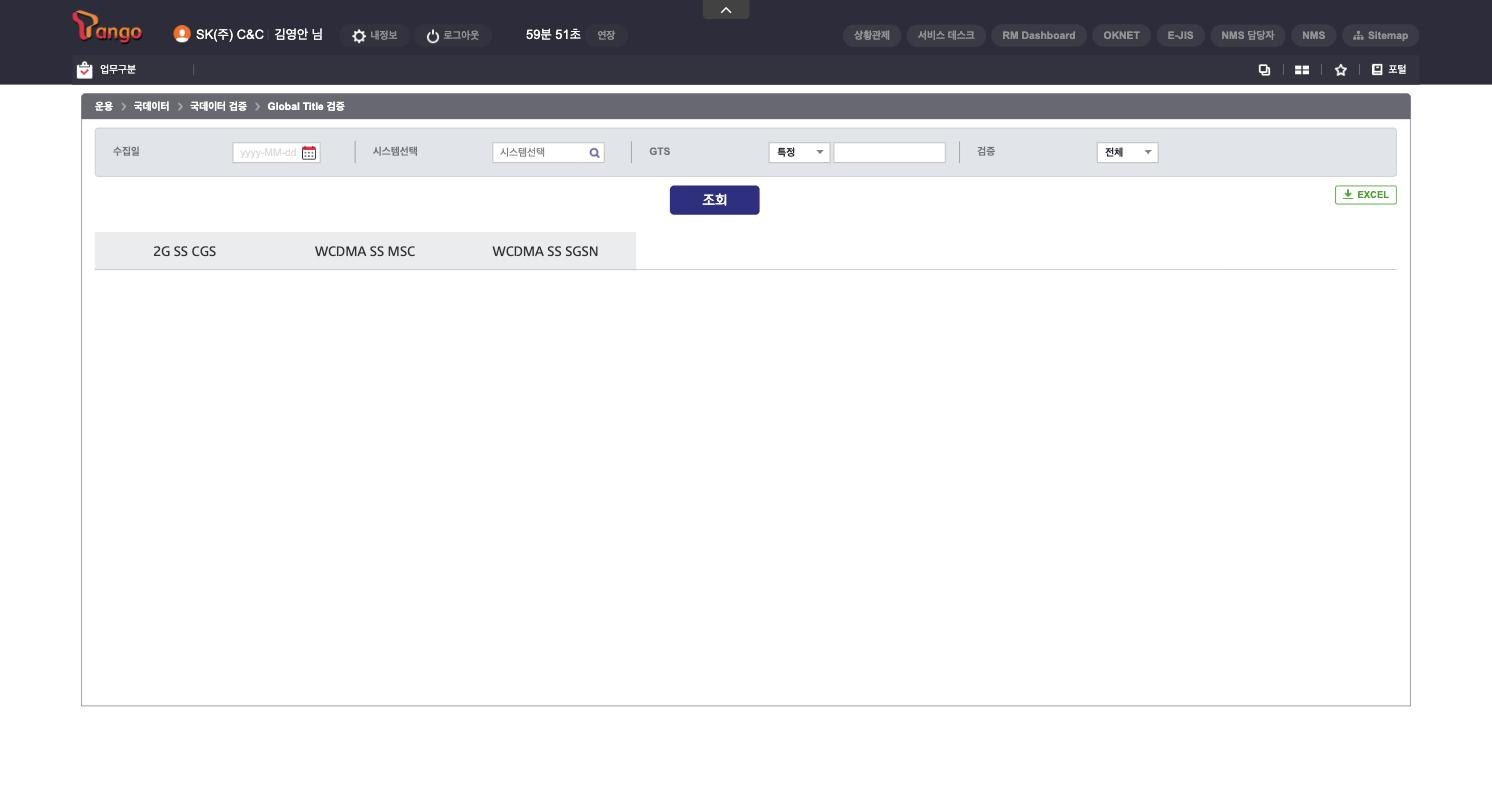Collapse the header with up chevron
Viewport: 1492px width, 812px height.
(726, 10)
